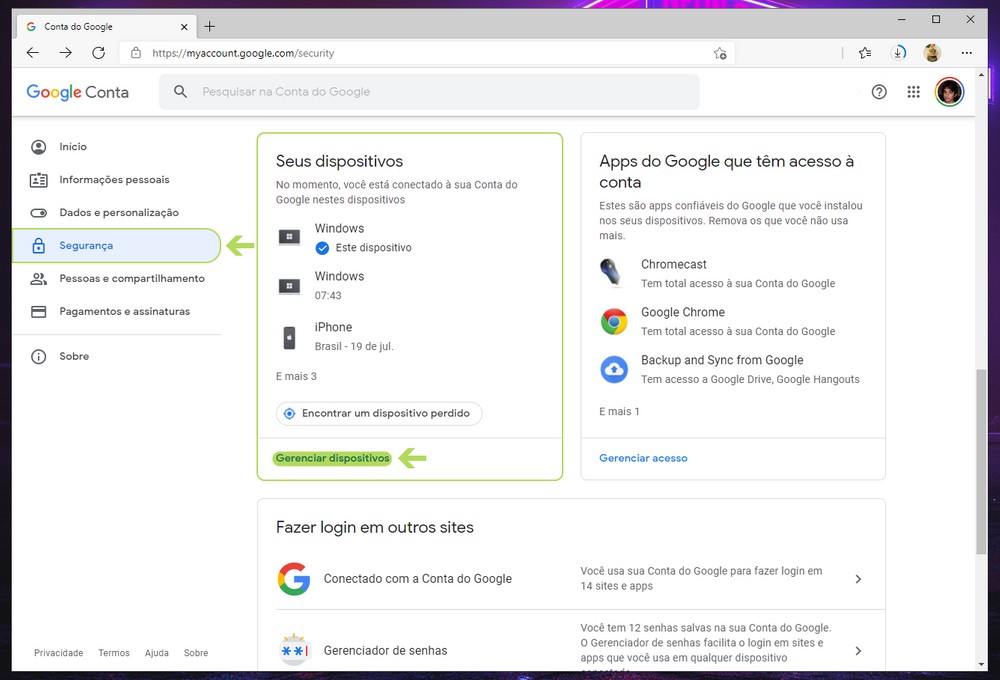
Task: Click Gerenciar dispositivos link
Action: [x=332, y=458]
